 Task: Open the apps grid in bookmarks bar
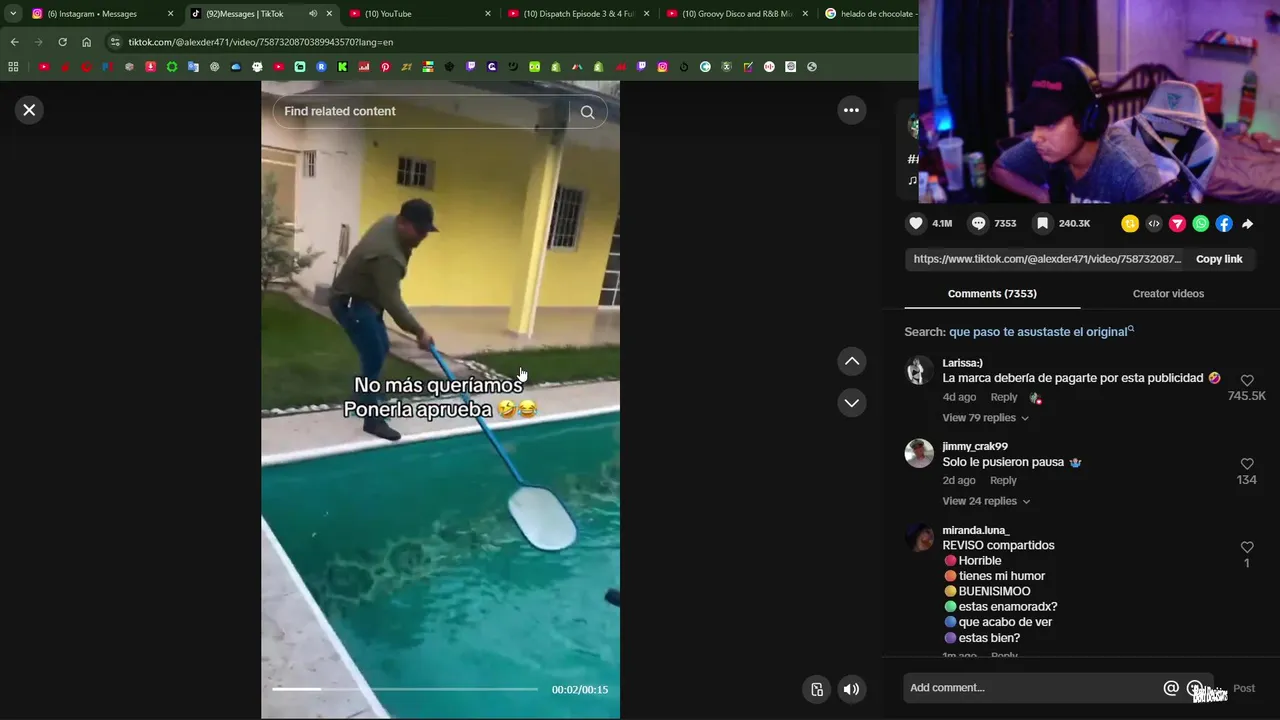click(13, 67)
